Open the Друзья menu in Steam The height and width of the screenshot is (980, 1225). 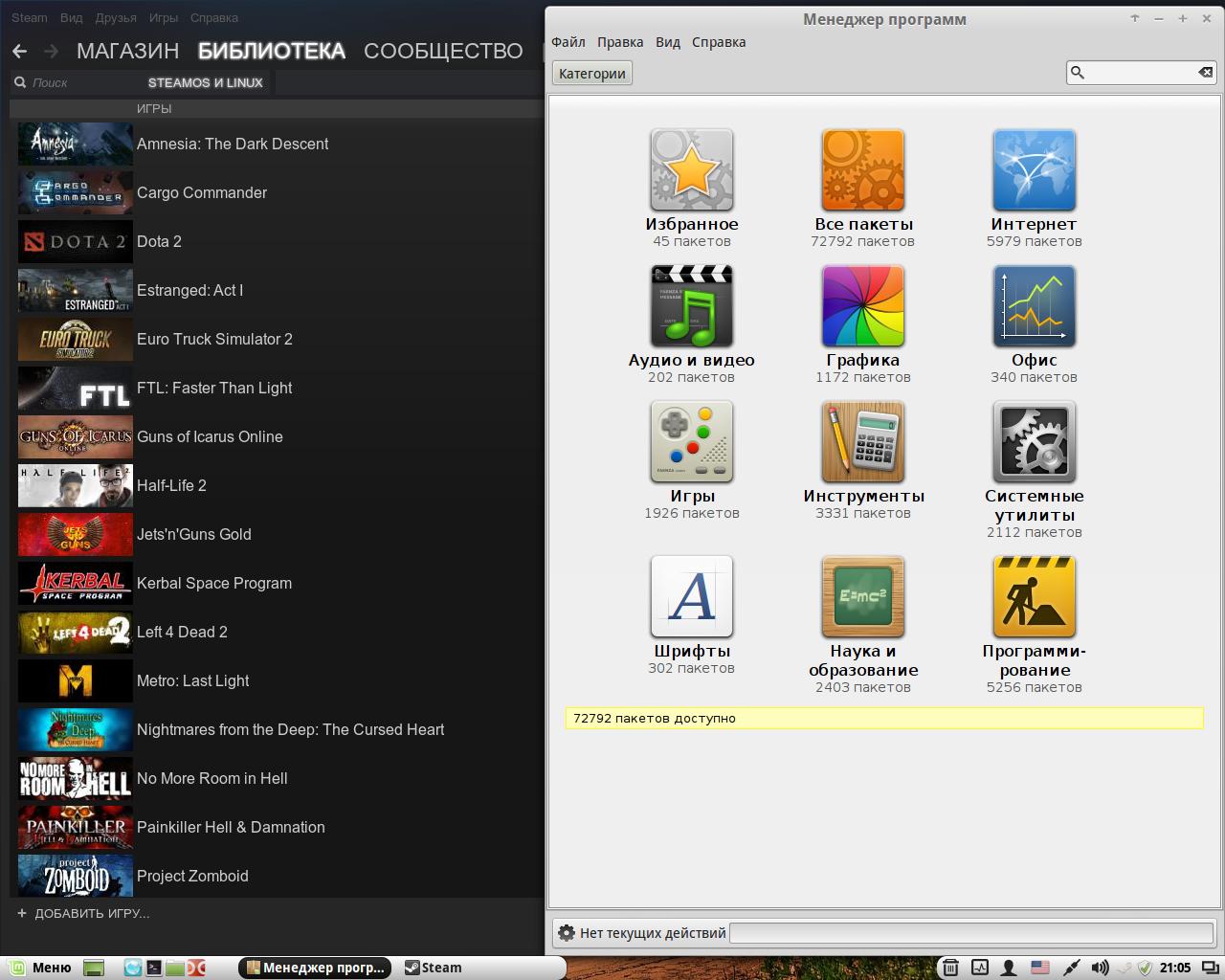[116, 18]
